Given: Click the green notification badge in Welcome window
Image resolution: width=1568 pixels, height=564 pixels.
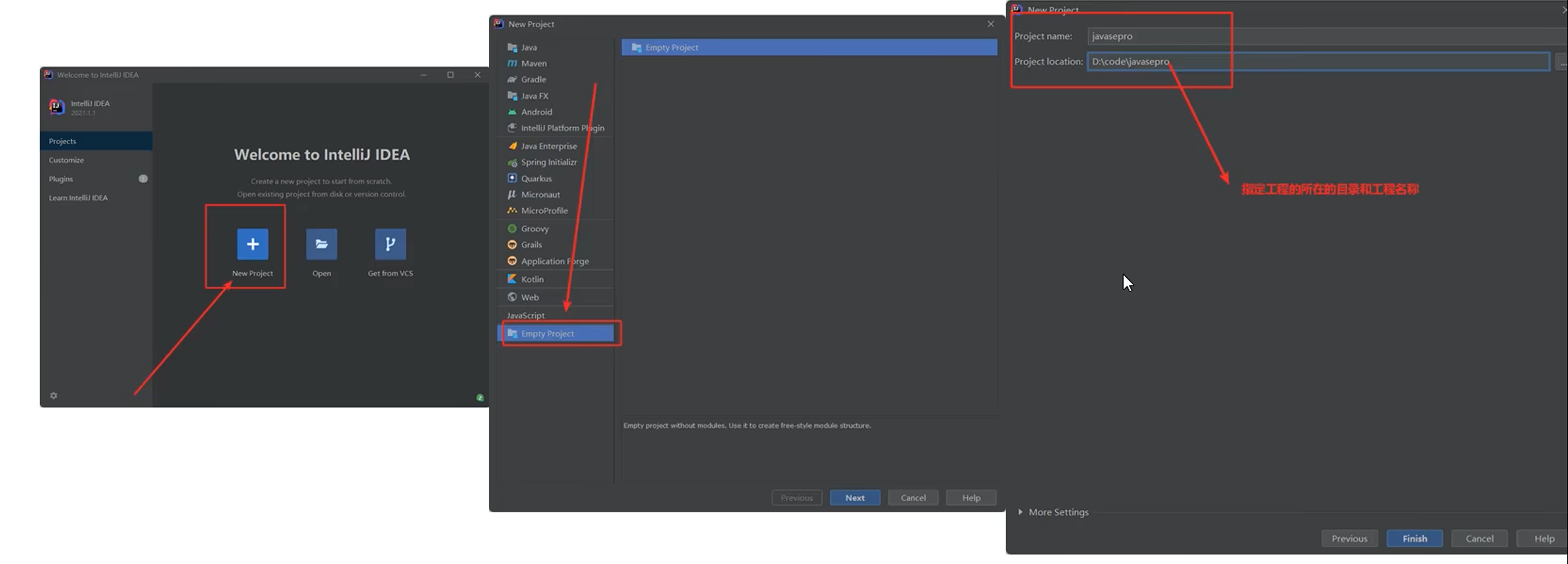Looking at the screenshot, I should [x=480, y=398].
